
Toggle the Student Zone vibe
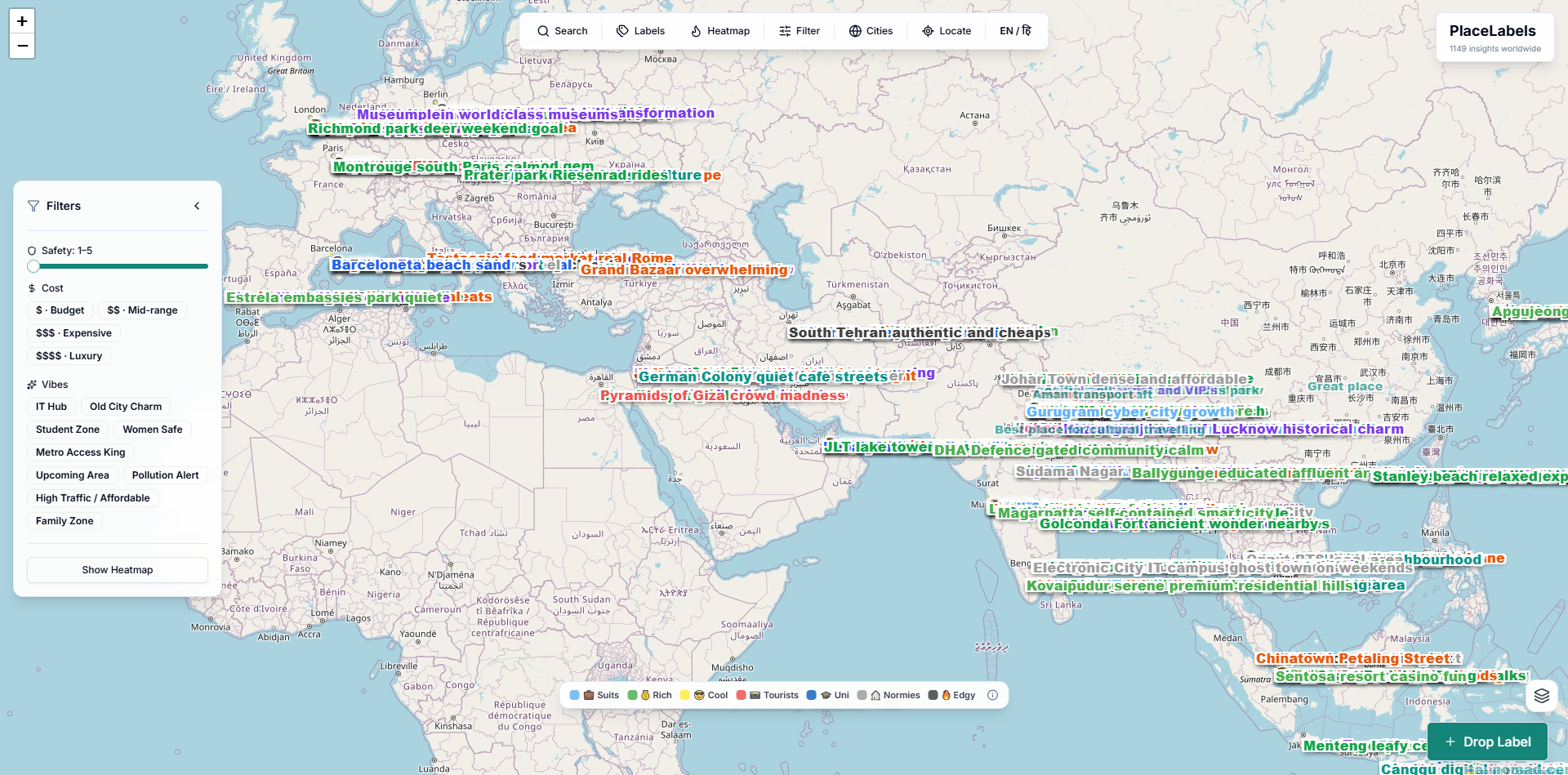point(68,430)
